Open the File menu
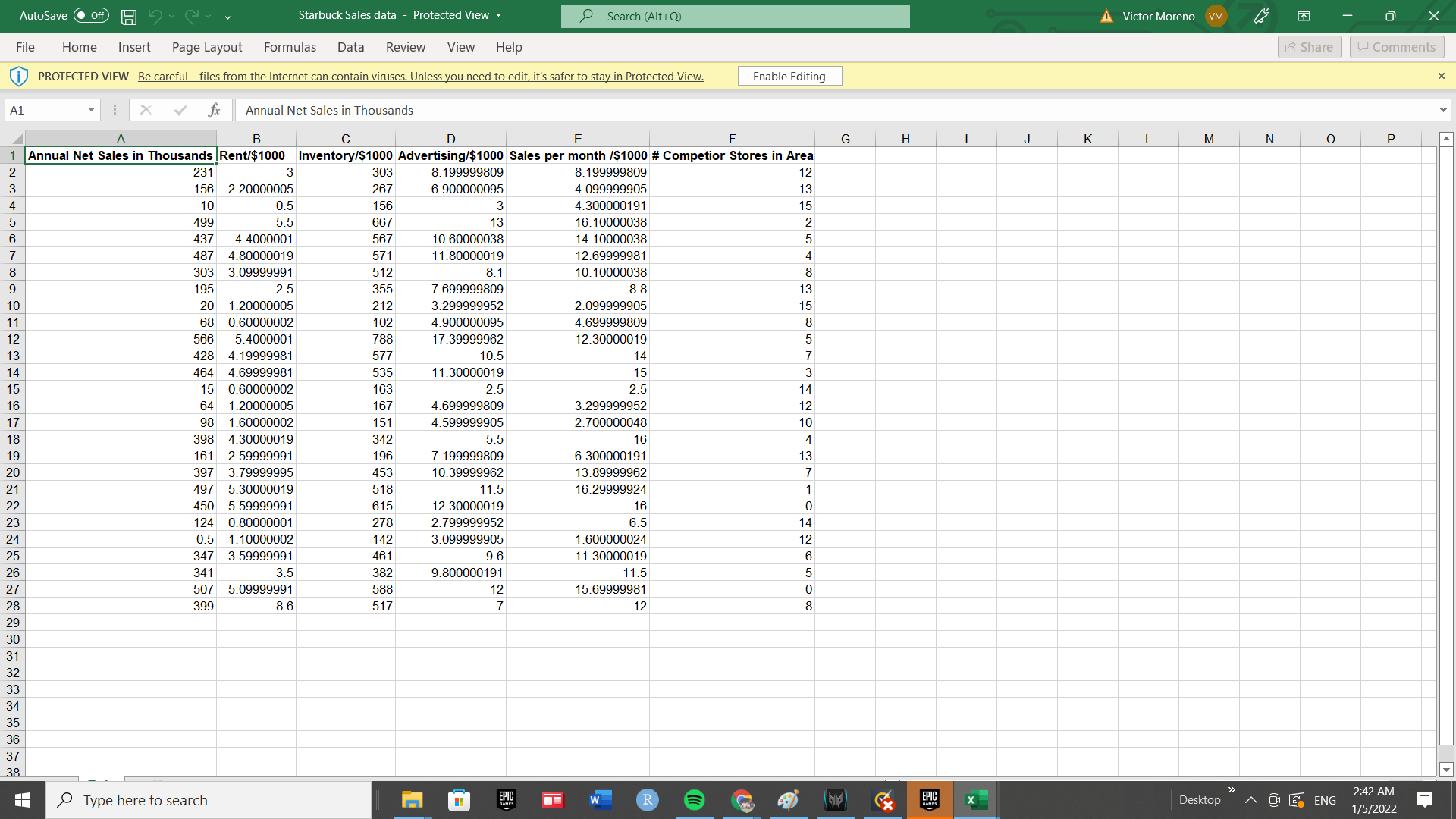Screen dimensions: 1456x819 point(25,47)
